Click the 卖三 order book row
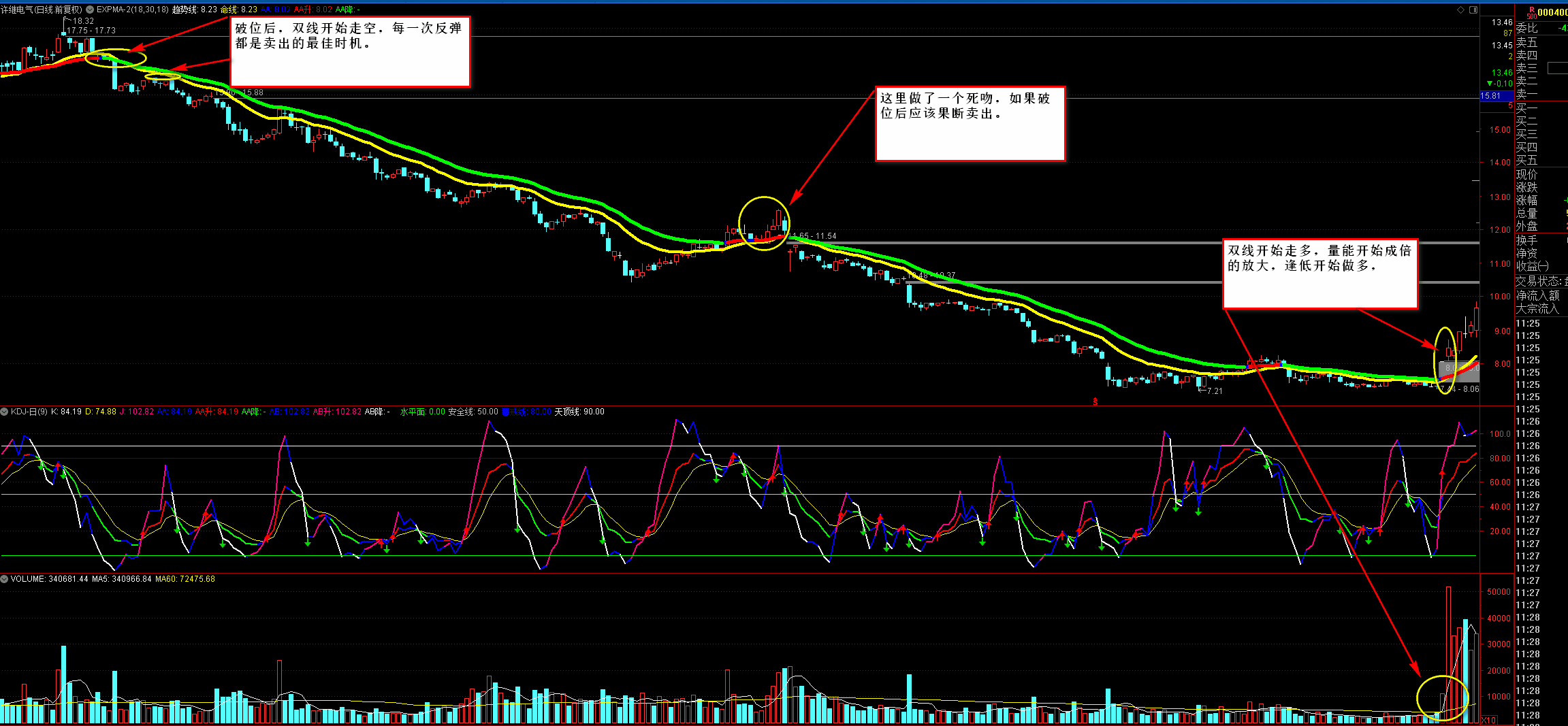 pyautogui.click(x=1527, y=67)
